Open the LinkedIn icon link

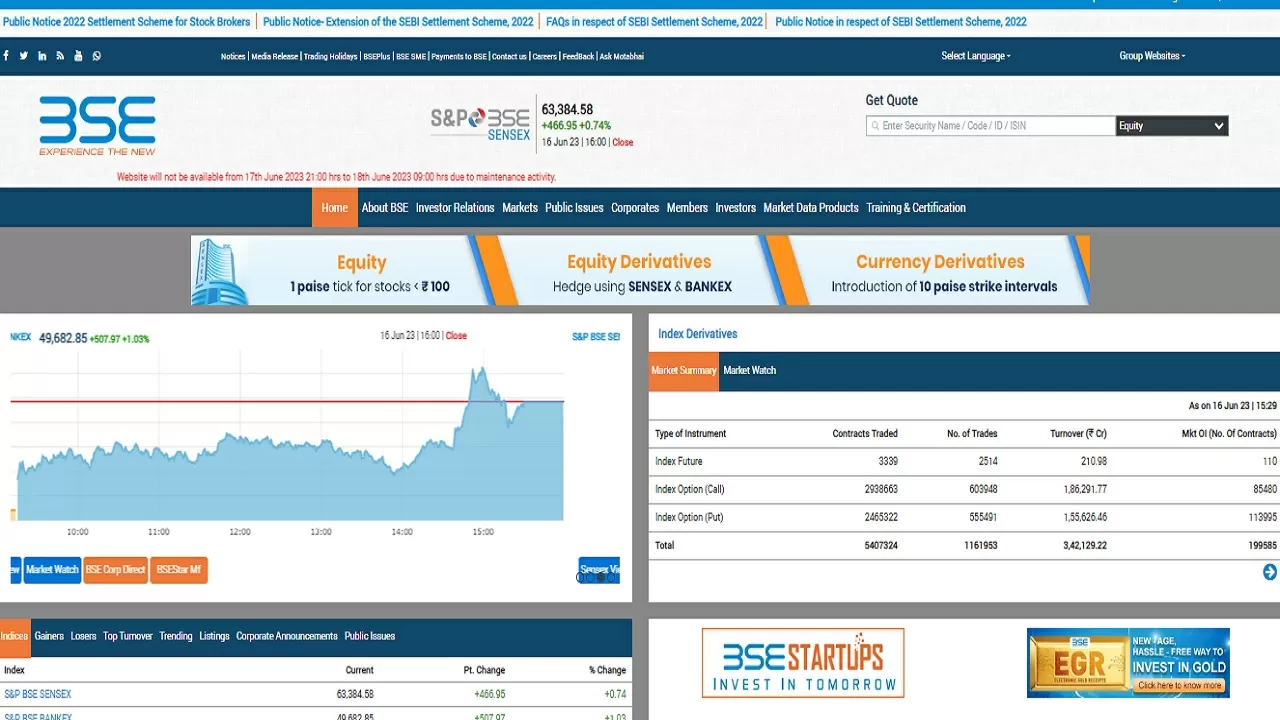(x=42, y=56)
